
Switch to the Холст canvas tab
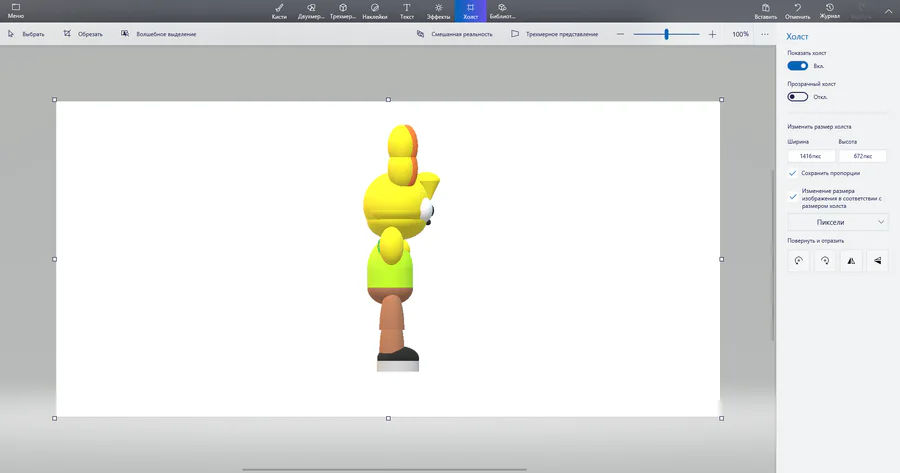471,11
